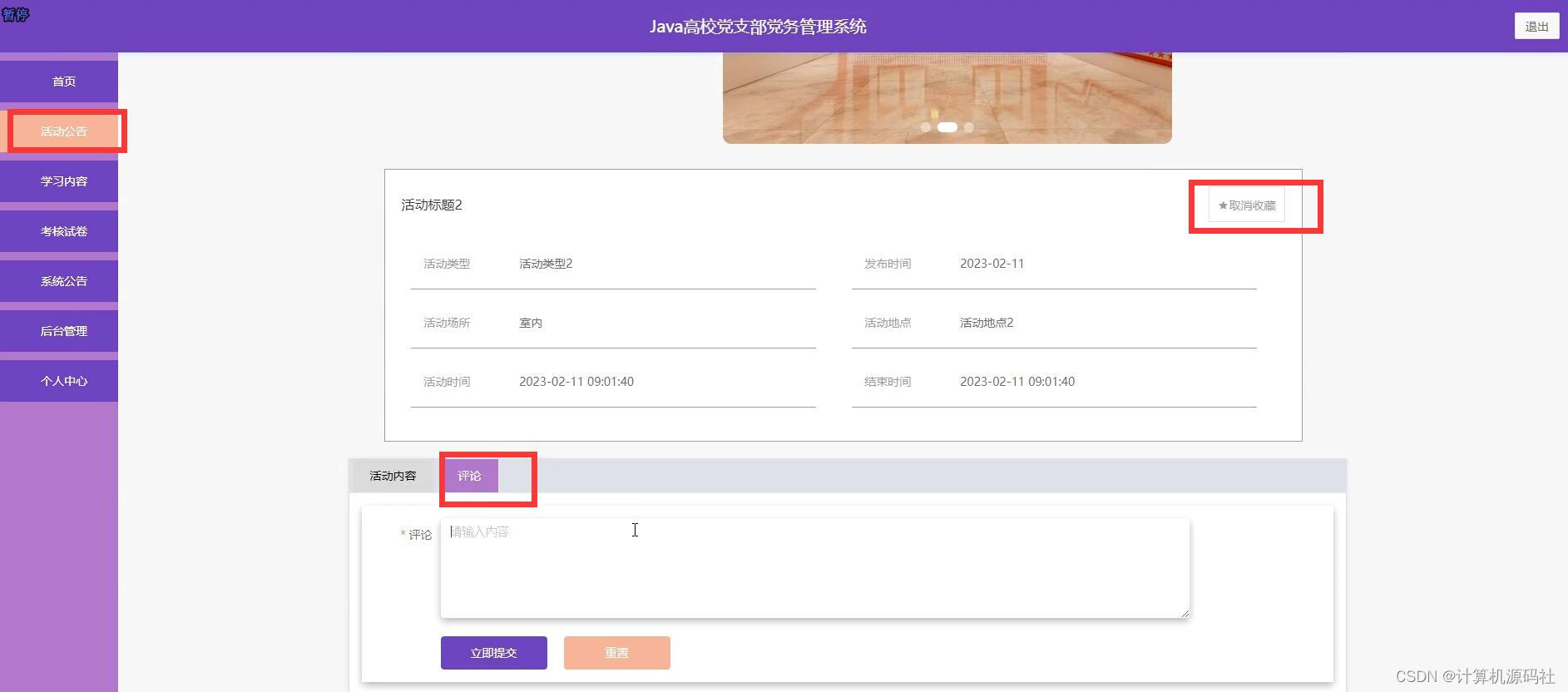Click the 活动类型 field label
This screenshot has height=692, width=1568.
click(447, 264)
